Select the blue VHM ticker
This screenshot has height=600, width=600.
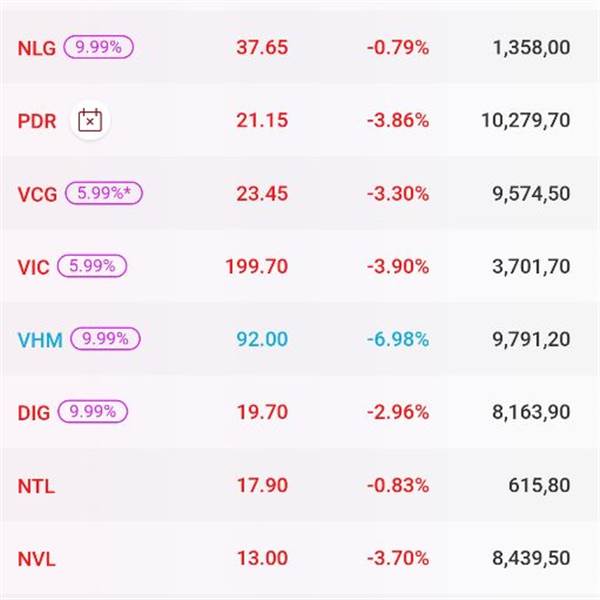(x=40, y=341)
